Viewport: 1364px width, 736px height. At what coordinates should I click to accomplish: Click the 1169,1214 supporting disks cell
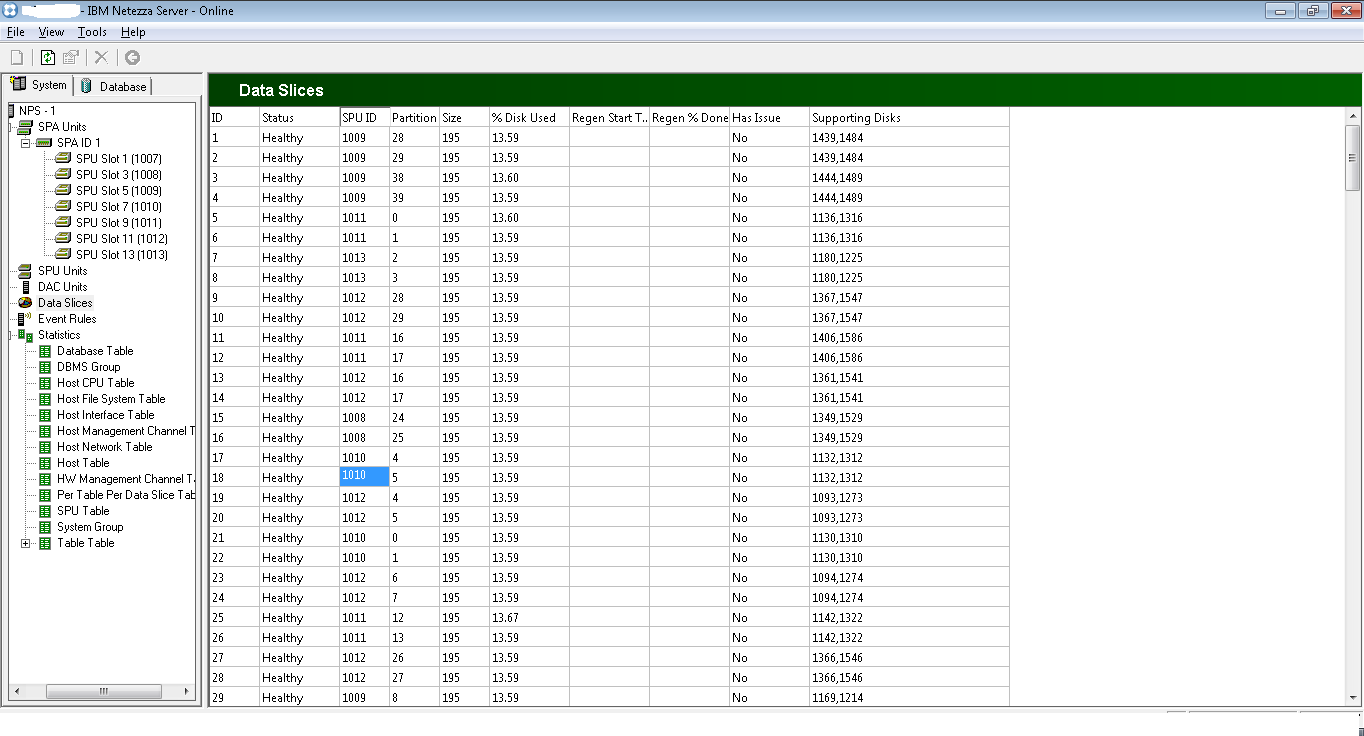pyautogui.click(x=910, y=697)
